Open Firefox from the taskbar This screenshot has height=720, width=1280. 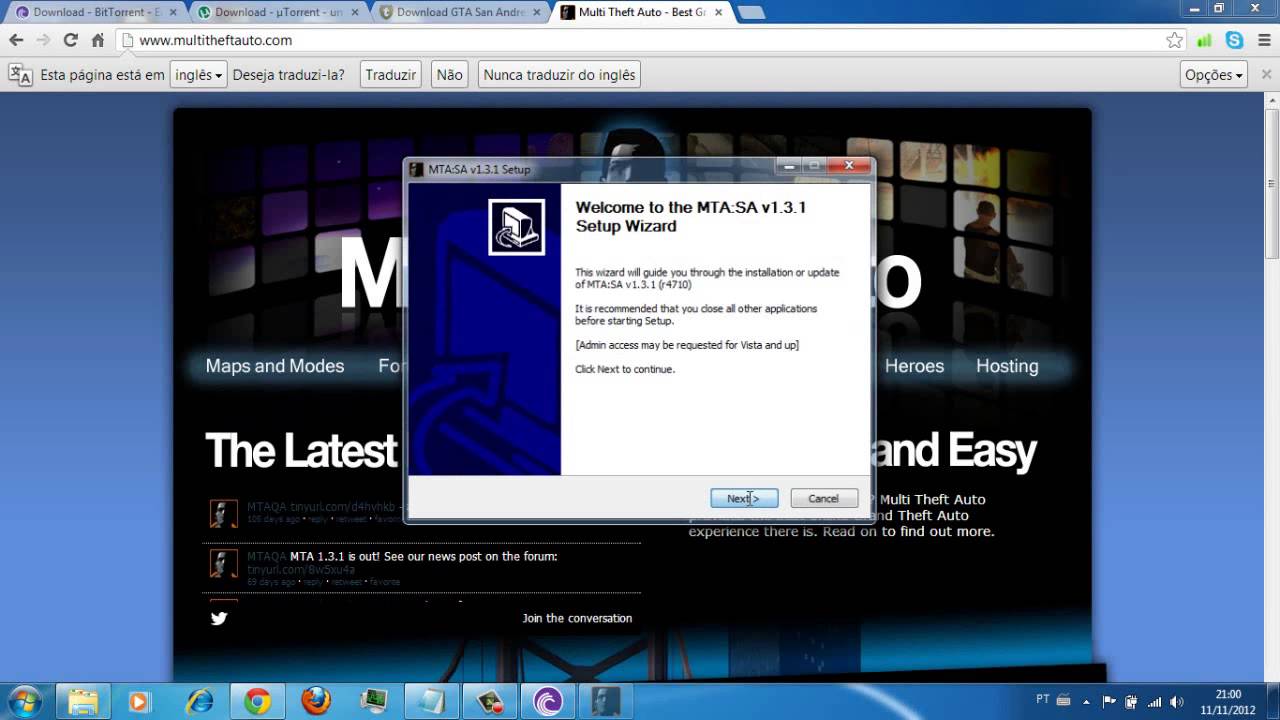click(316, 701)
